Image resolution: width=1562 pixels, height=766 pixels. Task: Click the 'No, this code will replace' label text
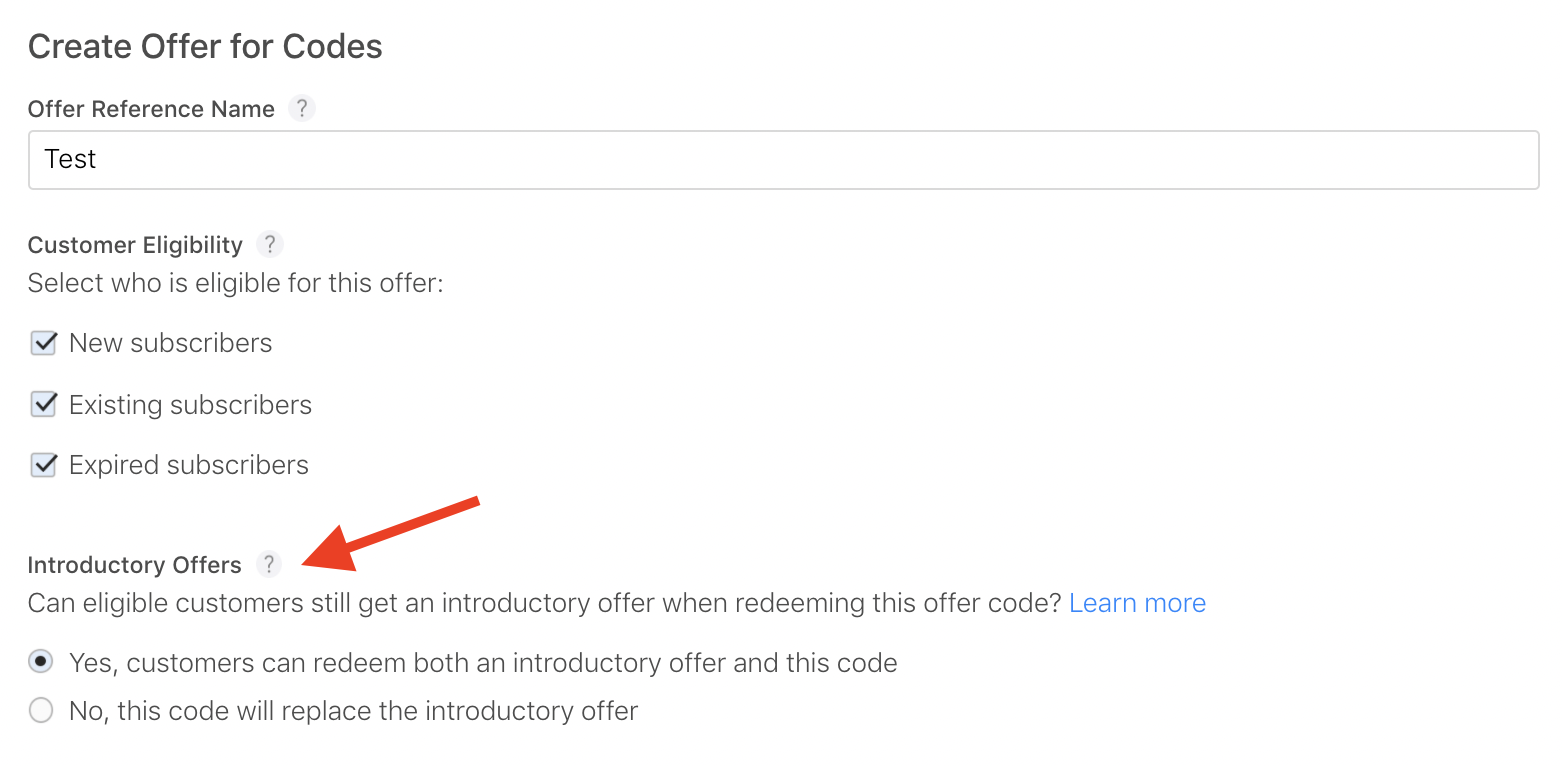pyautogui.click(x=353, y=711)
